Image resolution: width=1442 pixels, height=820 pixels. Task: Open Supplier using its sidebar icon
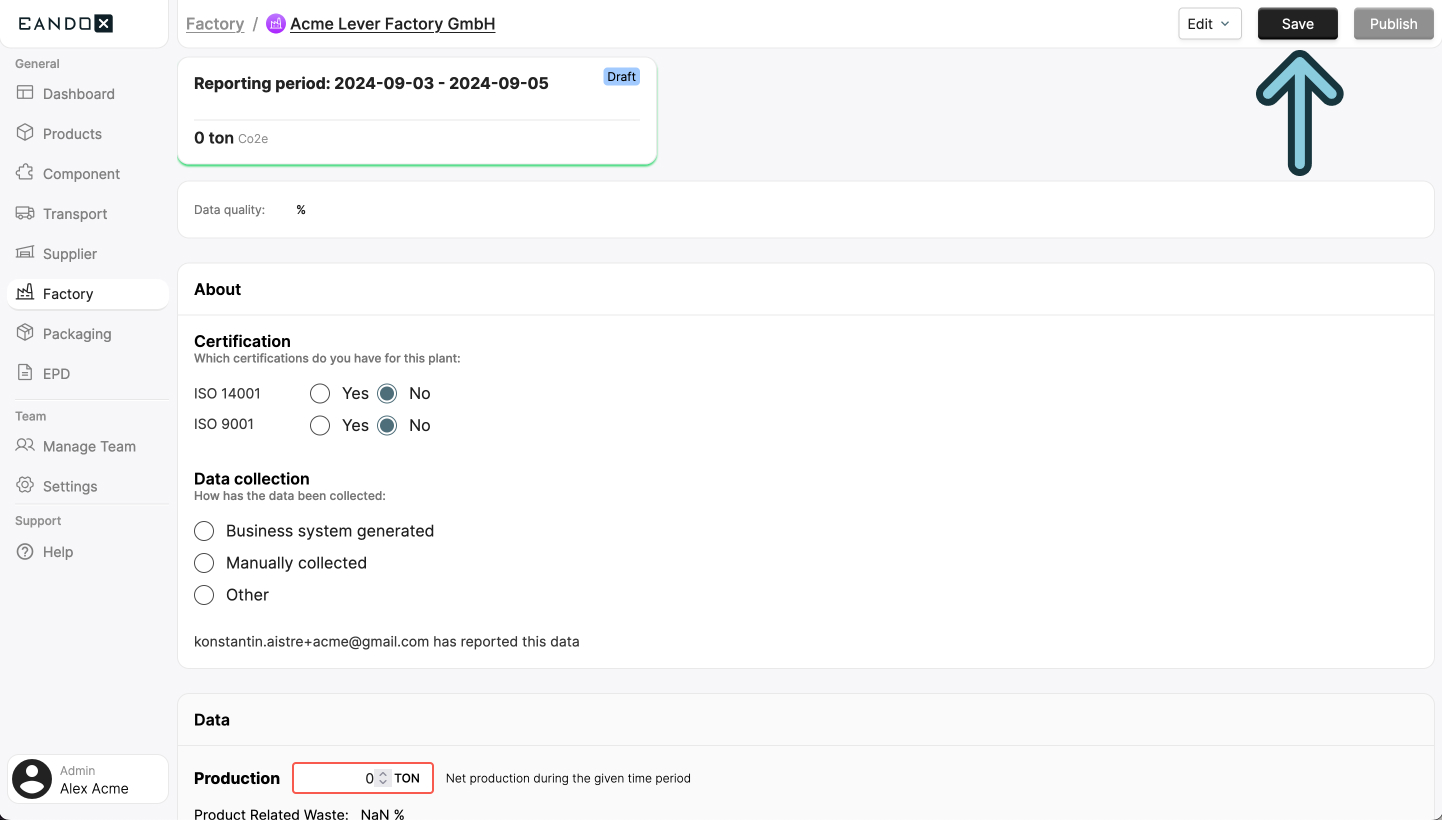tap(25, 253)
